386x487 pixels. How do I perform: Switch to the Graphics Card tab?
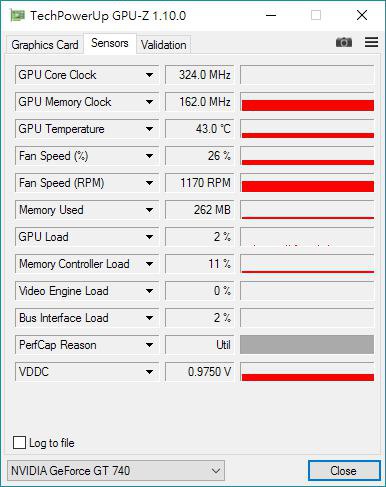coord(45,44)
